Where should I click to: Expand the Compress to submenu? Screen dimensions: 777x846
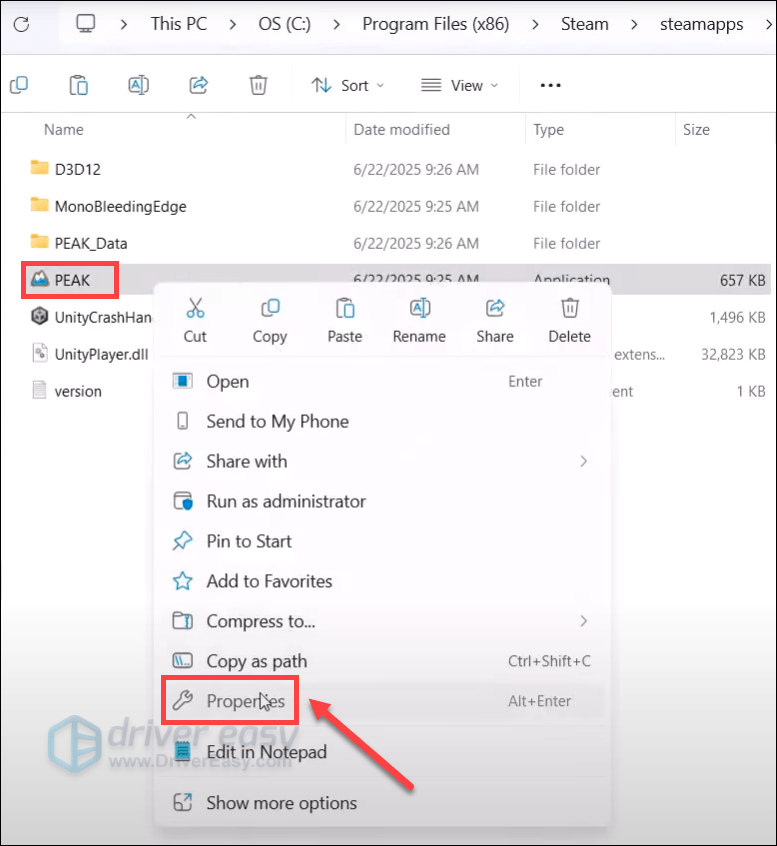tap(583, 621)
